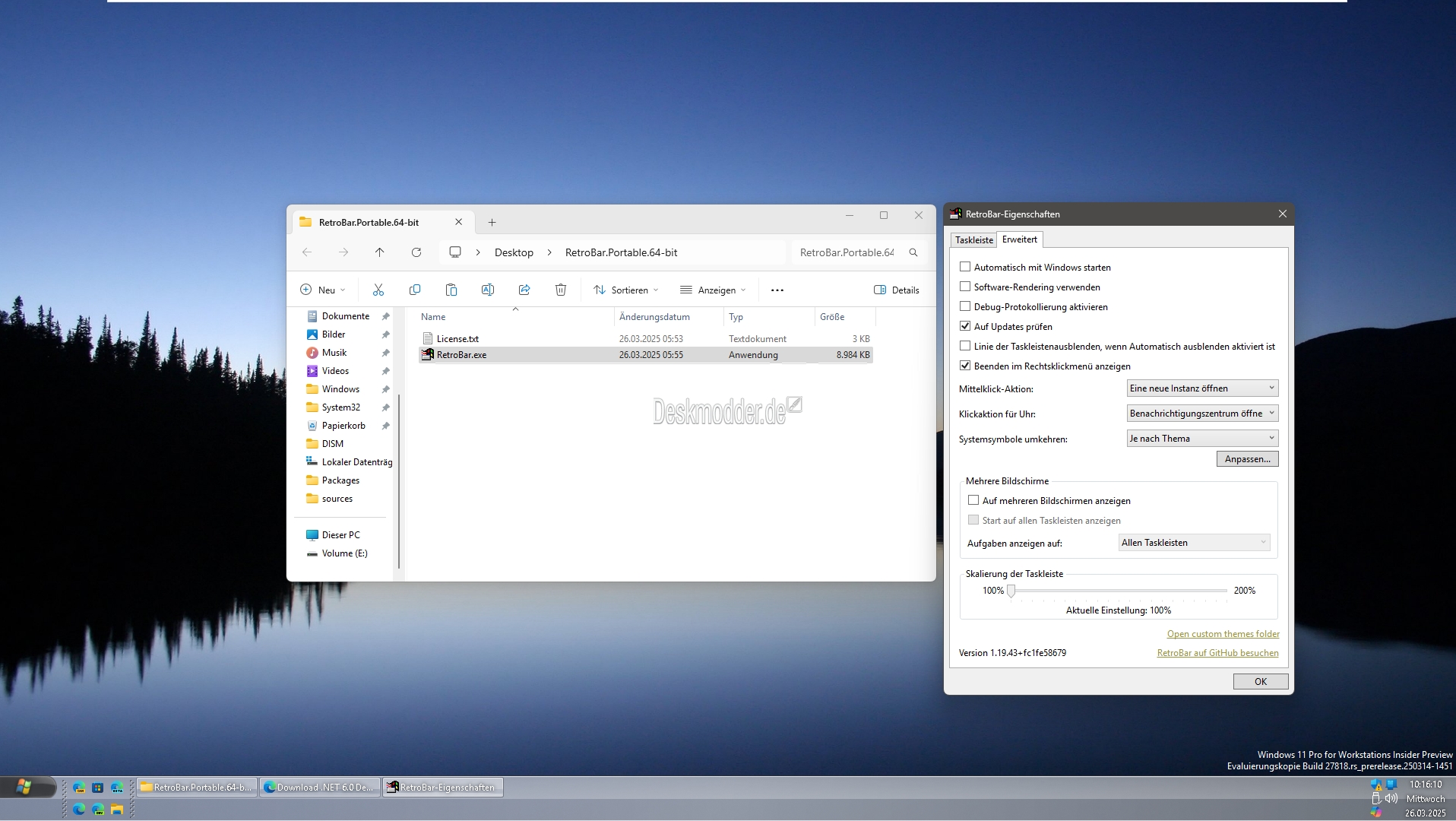Open the safely remove hardware tray icon

point(1376,798)
